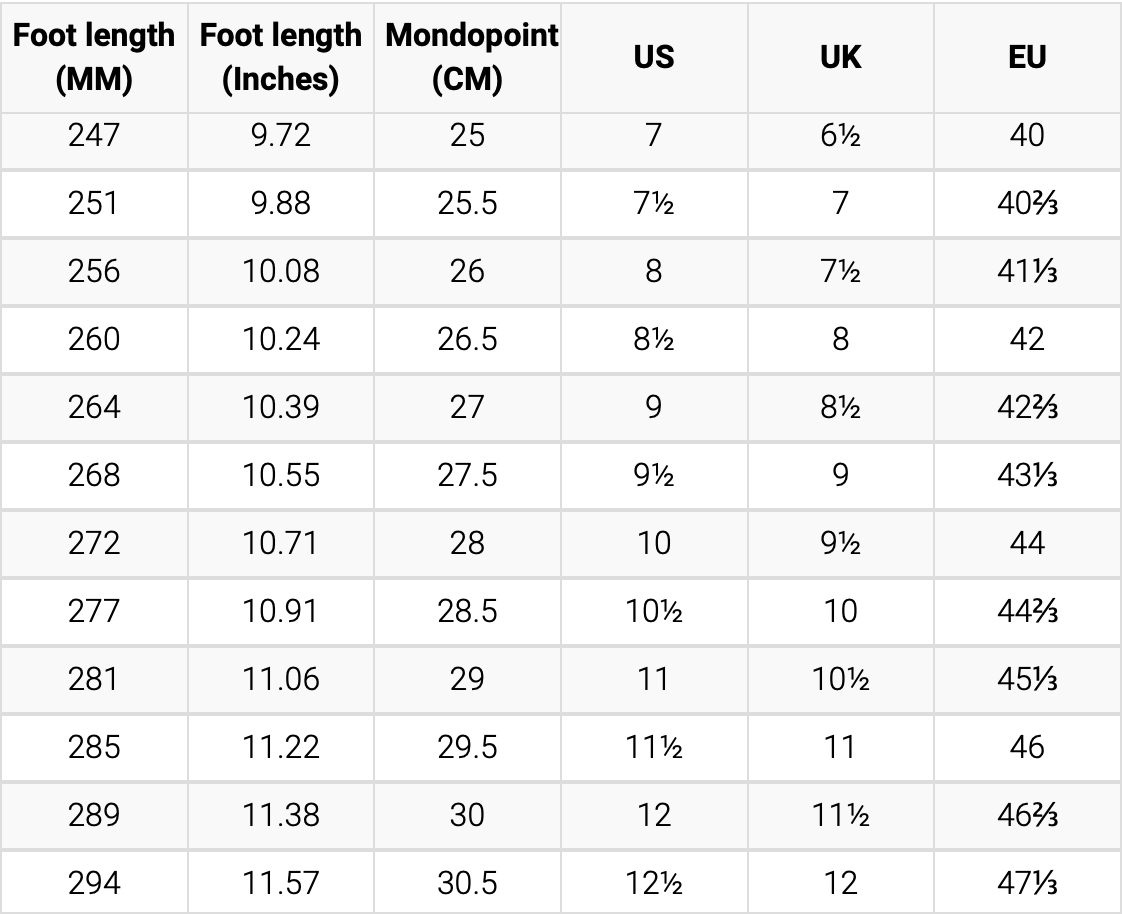The image size is (1122, 914).
Task: Click the Foot length (Inches) column header
Action: click(280, 57)
